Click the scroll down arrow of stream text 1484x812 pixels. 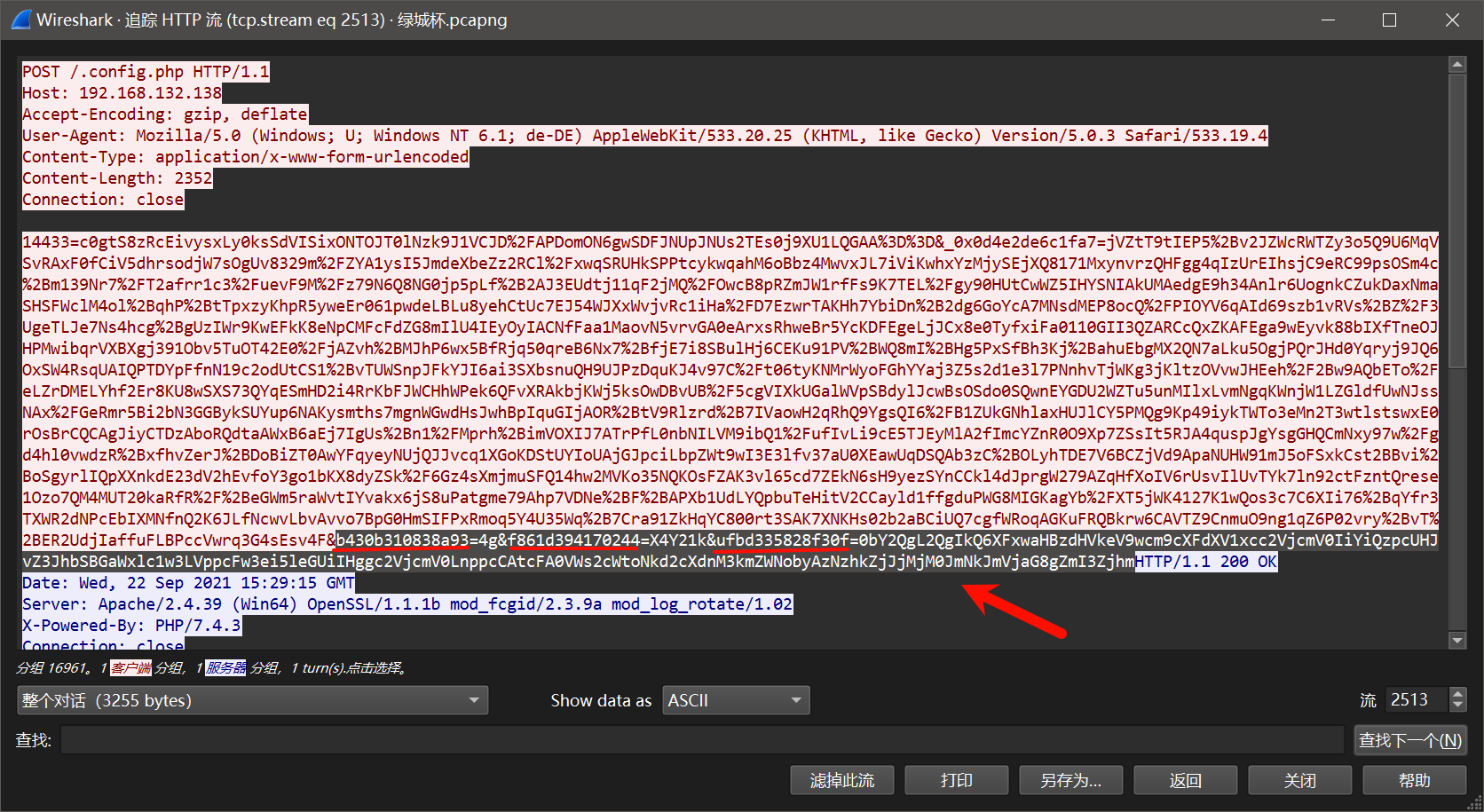click(x=1456, y=640)
